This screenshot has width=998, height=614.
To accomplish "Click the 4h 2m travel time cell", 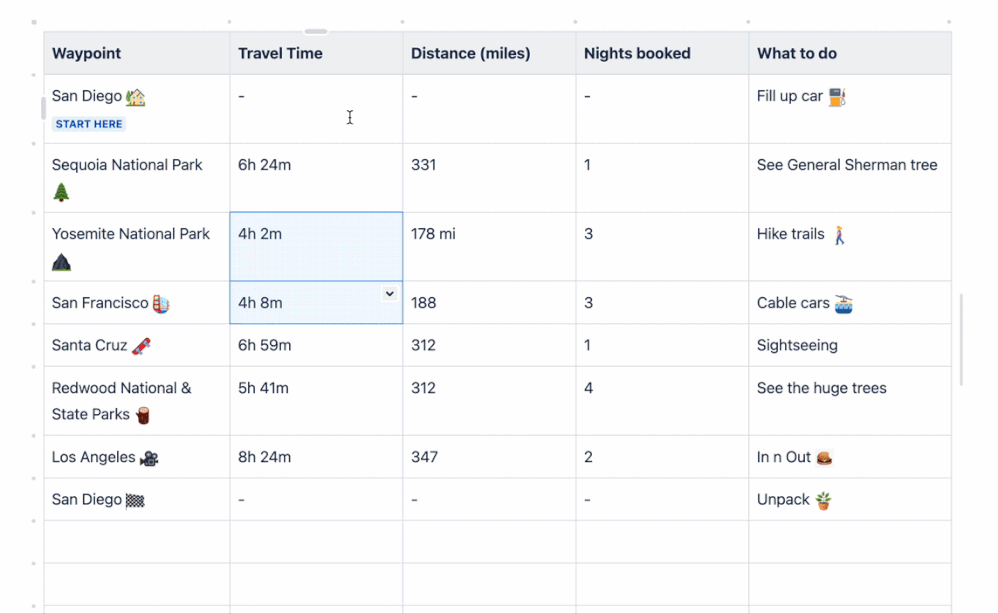I will 316,246.
